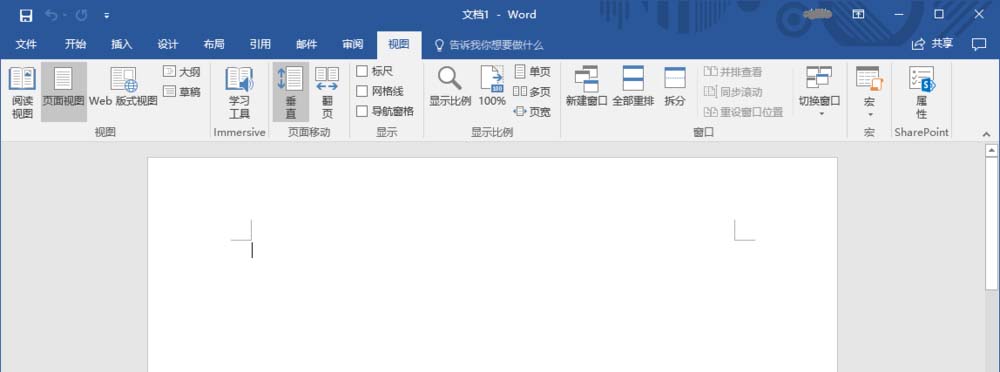This screenshot has height=372, width=1000.
Task: Click View Side by Side (并排查看)
Action: (733, 71)
